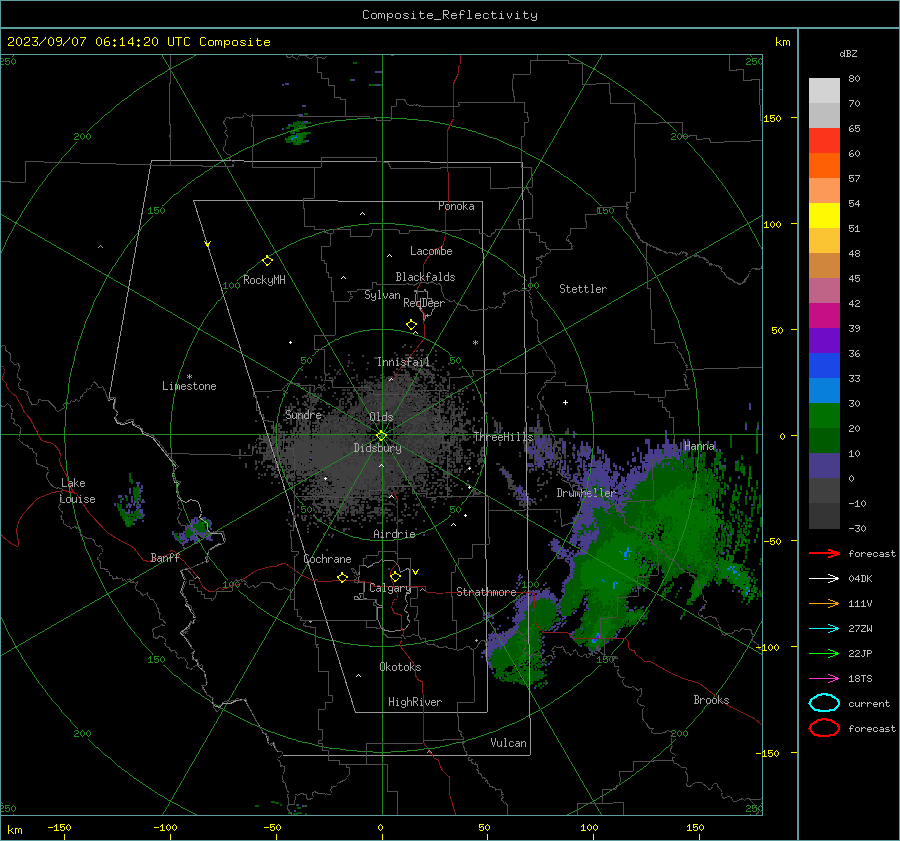Click the 'Hanna' map label
This screenshot has width=900, height=841.
pyautogui.click(x=699, y=446)
